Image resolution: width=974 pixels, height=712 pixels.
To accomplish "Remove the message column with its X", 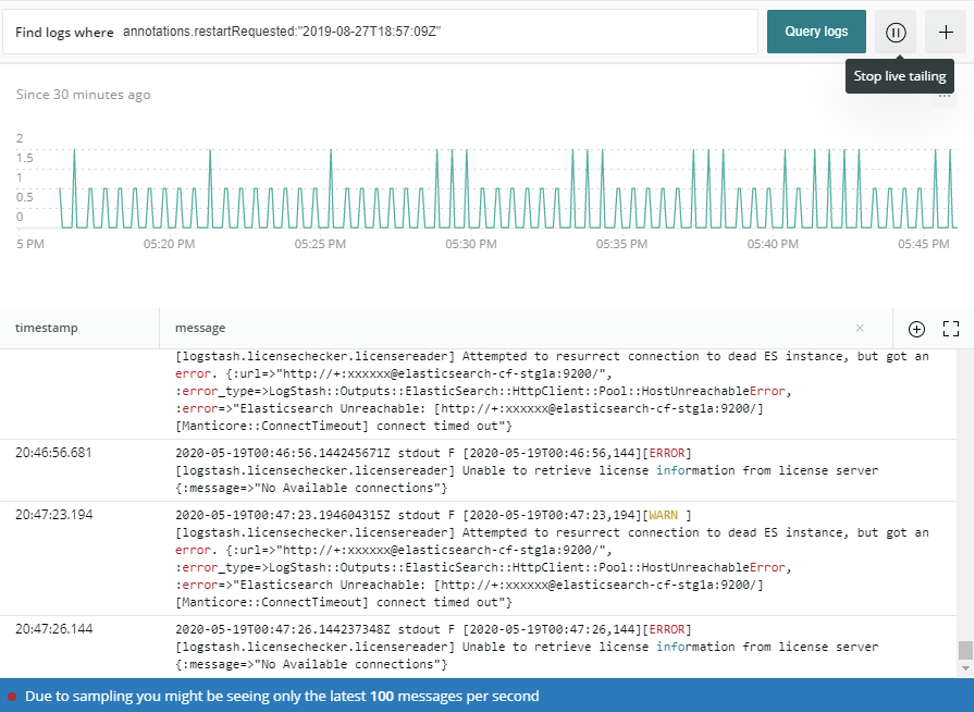I will (860, 328).
